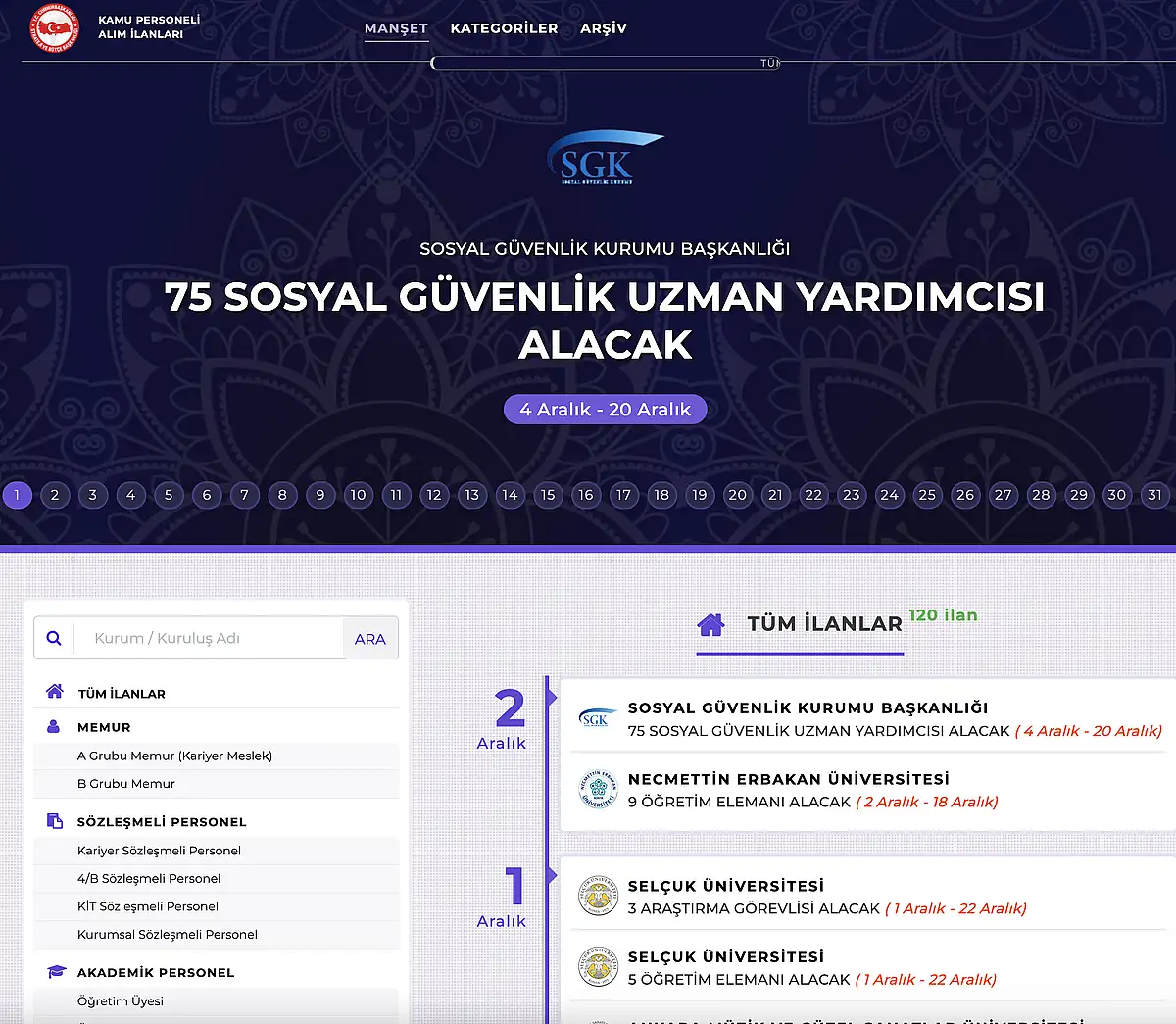Go to carousel slide 1
Screen dimensions: 1176x1024
[17, 495]
